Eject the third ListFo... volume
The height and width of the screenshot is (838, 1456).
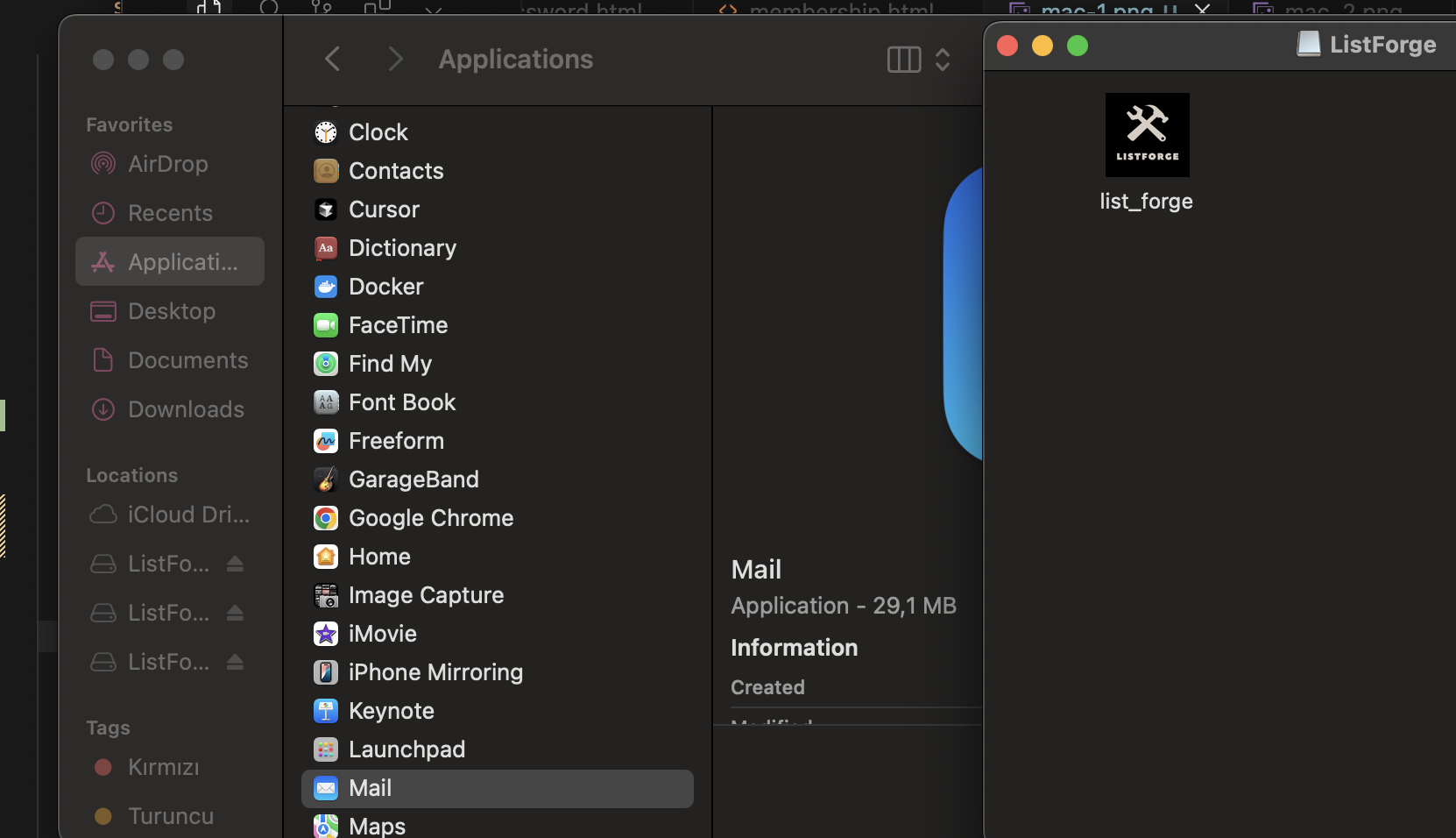click(x=235, y=662)
